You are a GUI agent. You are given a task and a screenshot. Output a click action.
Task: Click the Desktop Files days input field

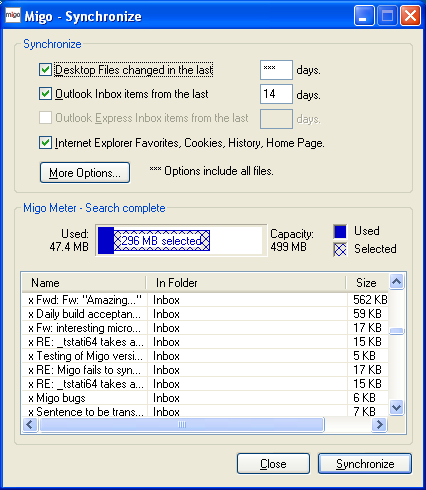point(276,70)
